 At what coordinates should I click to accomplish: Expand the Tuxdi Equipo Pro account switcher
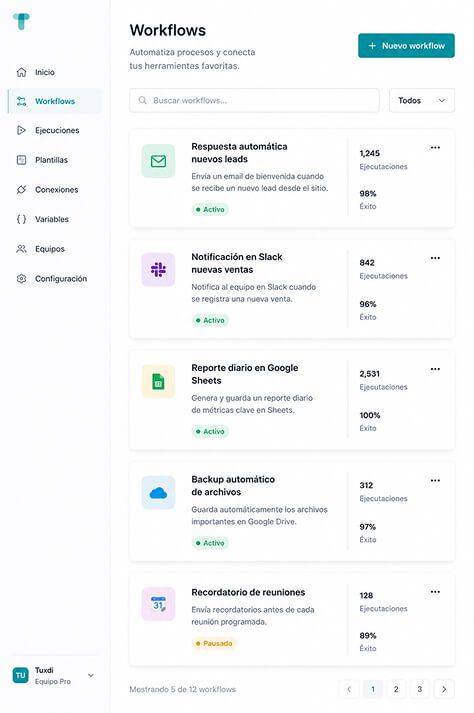pos(54,675)
